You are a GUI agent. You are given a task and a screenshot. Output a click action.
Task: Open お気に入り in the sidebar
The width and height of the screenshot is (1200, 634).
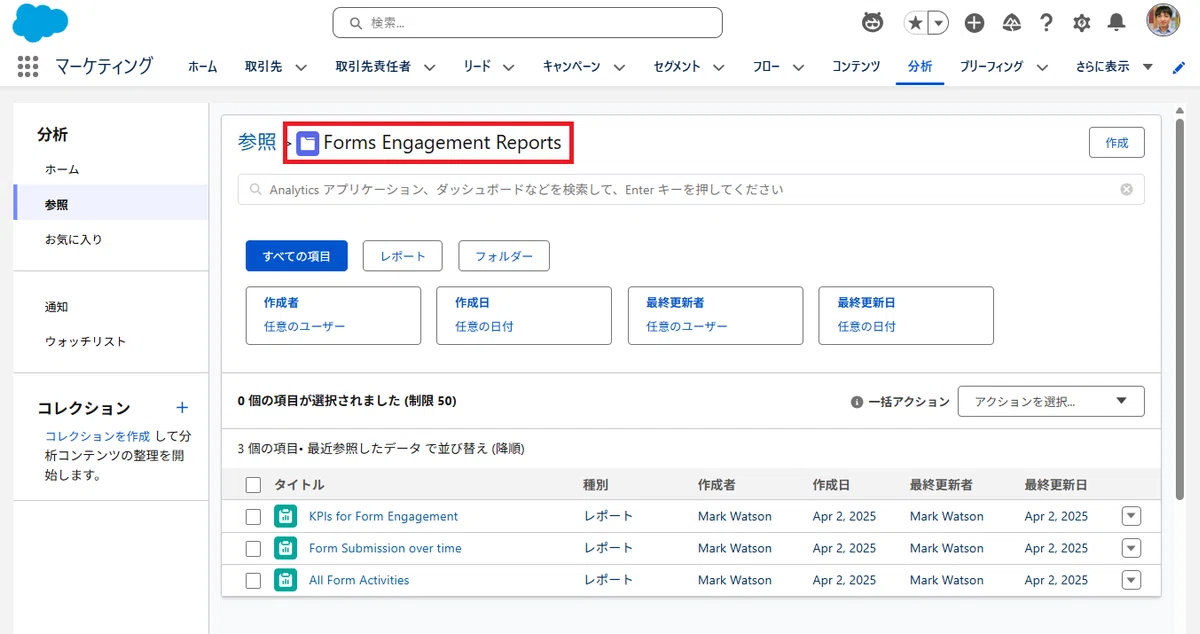point(74,239)
